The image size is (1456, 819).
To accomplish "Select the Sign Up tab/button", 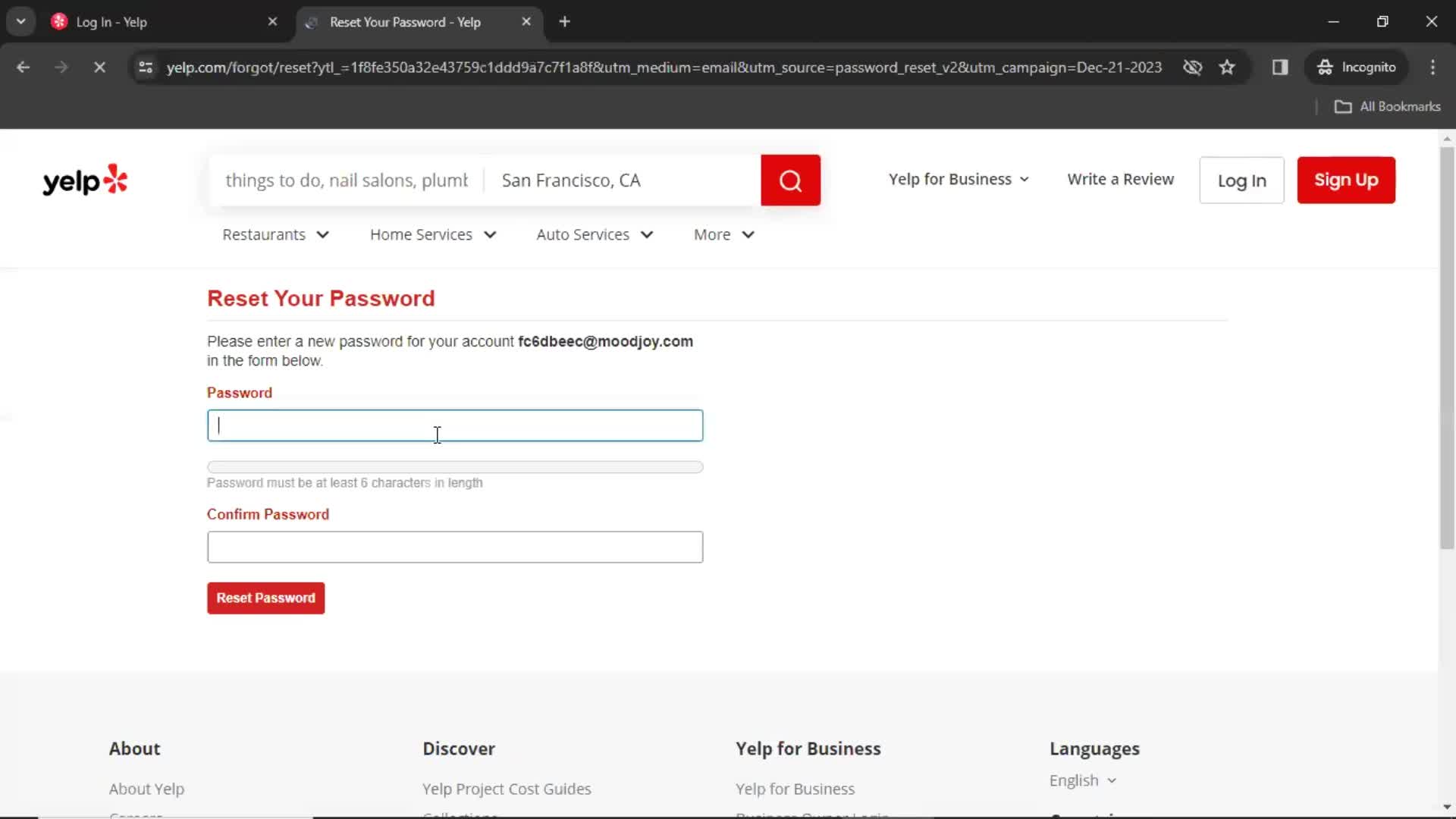I will pyautogui.click(x=1346, y=180).
